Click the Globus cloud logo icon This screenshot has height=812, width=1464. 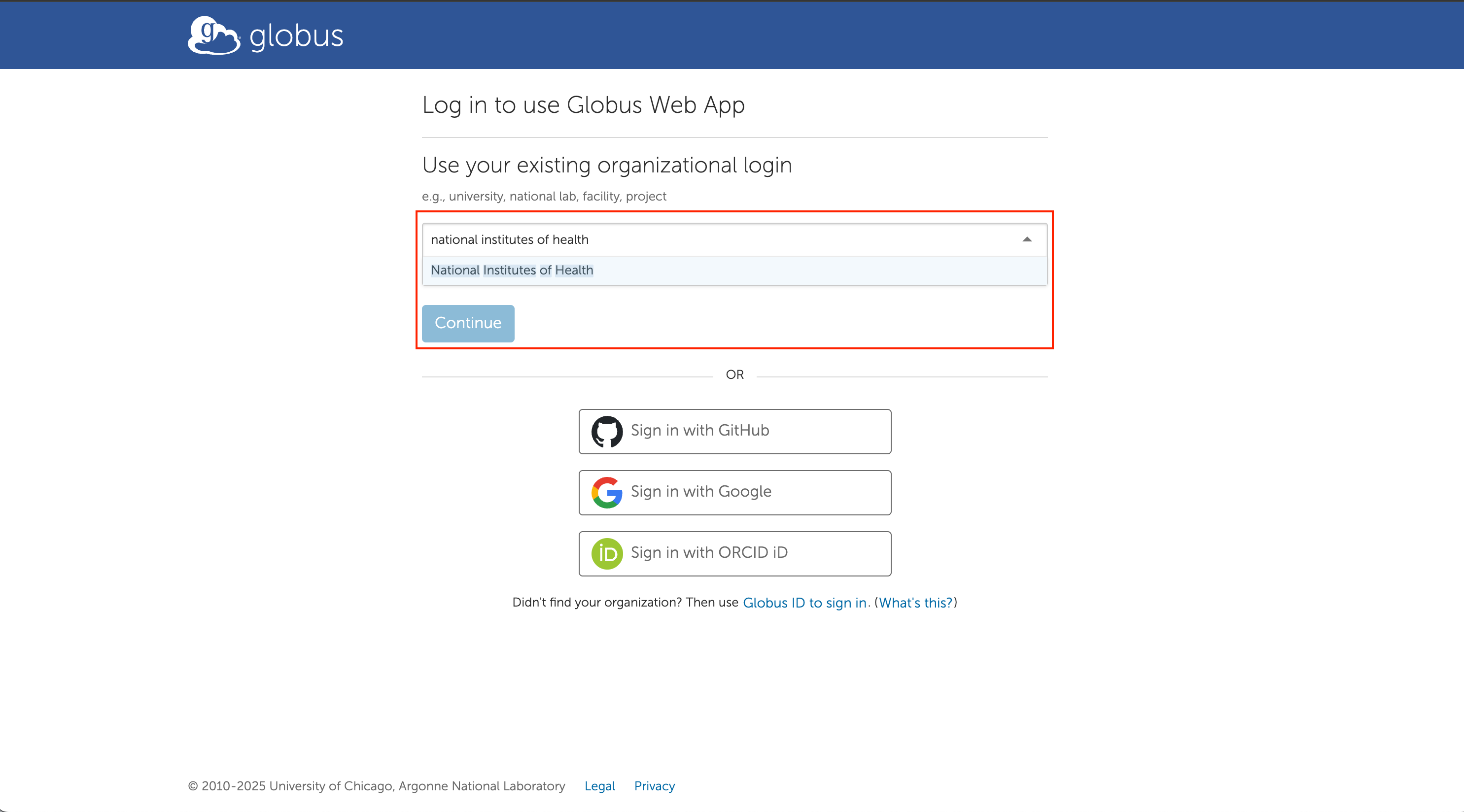click(x=213, y=35)
